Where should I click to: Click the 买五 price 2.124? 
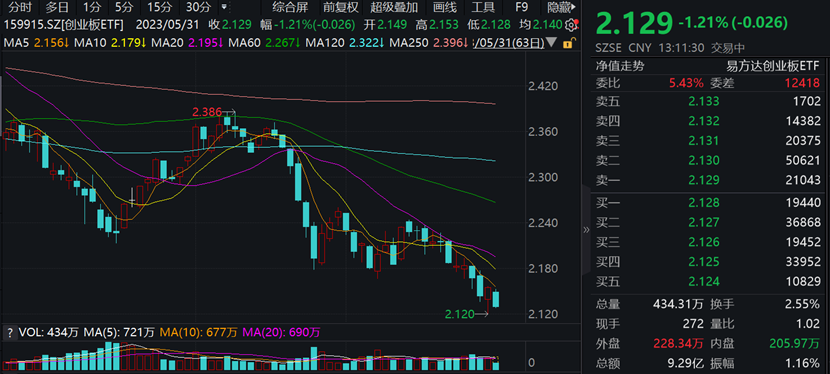click(703, 281)
